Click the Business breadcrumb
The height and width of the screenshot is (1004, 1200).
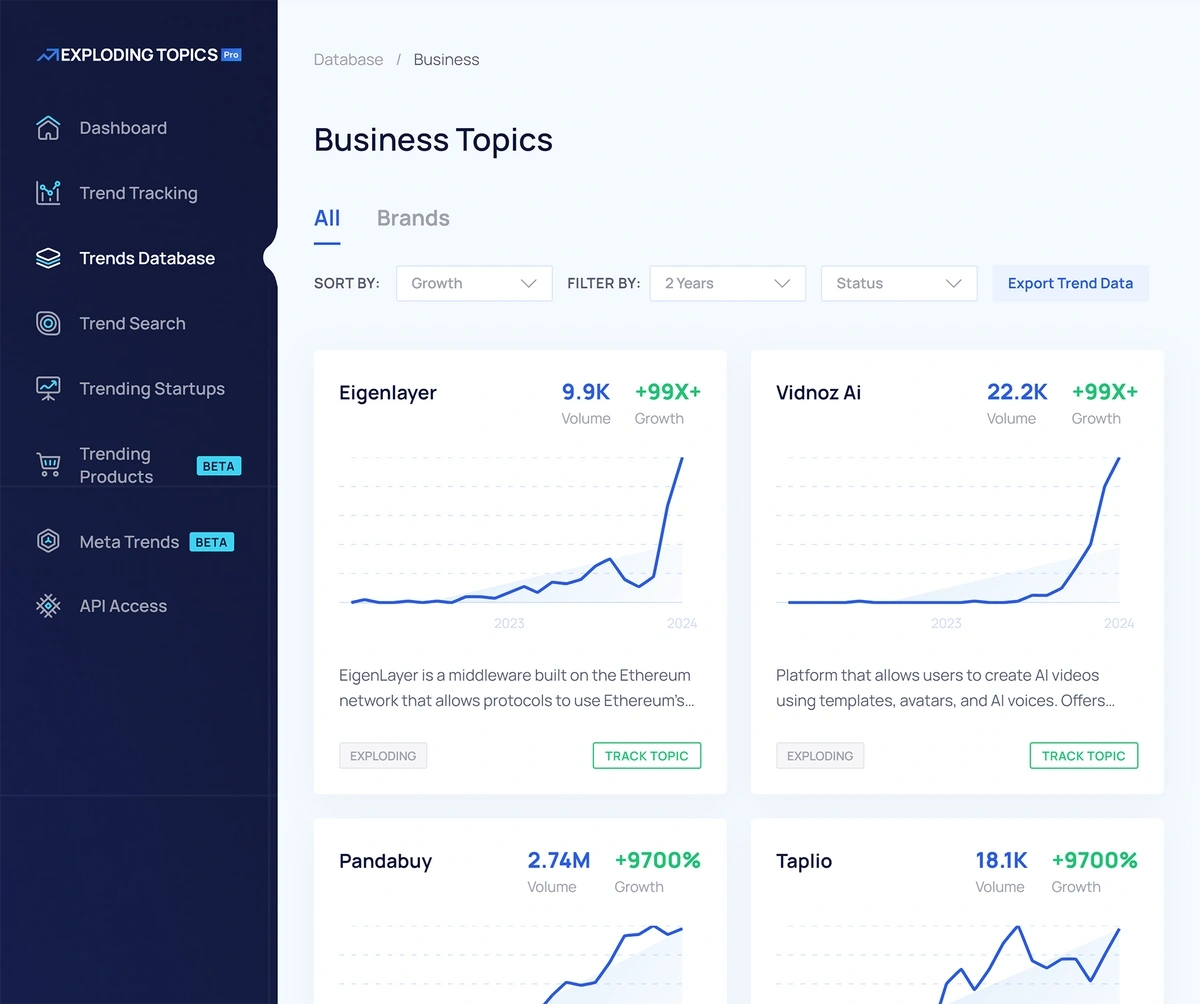click(x=446, y=60)
